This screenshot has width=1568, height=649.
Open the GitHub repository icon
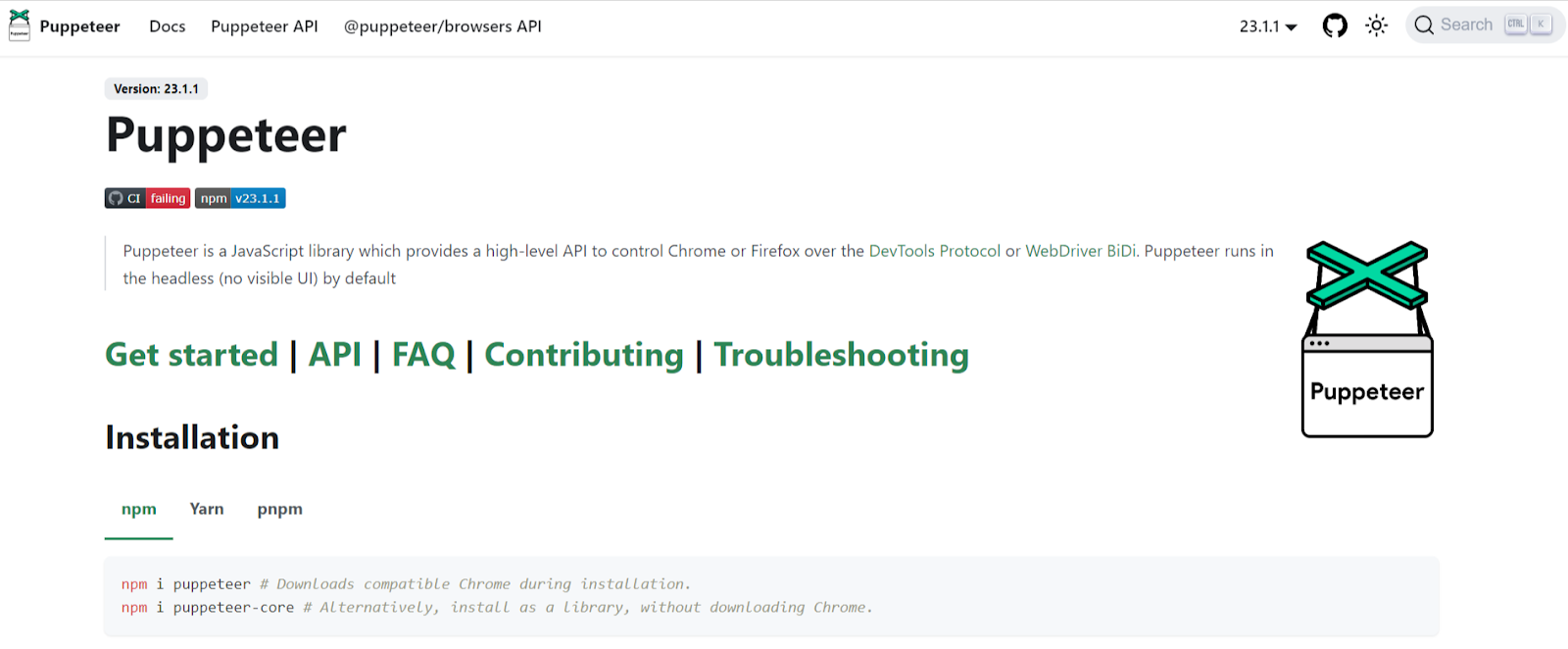(x=1335, y=25)
